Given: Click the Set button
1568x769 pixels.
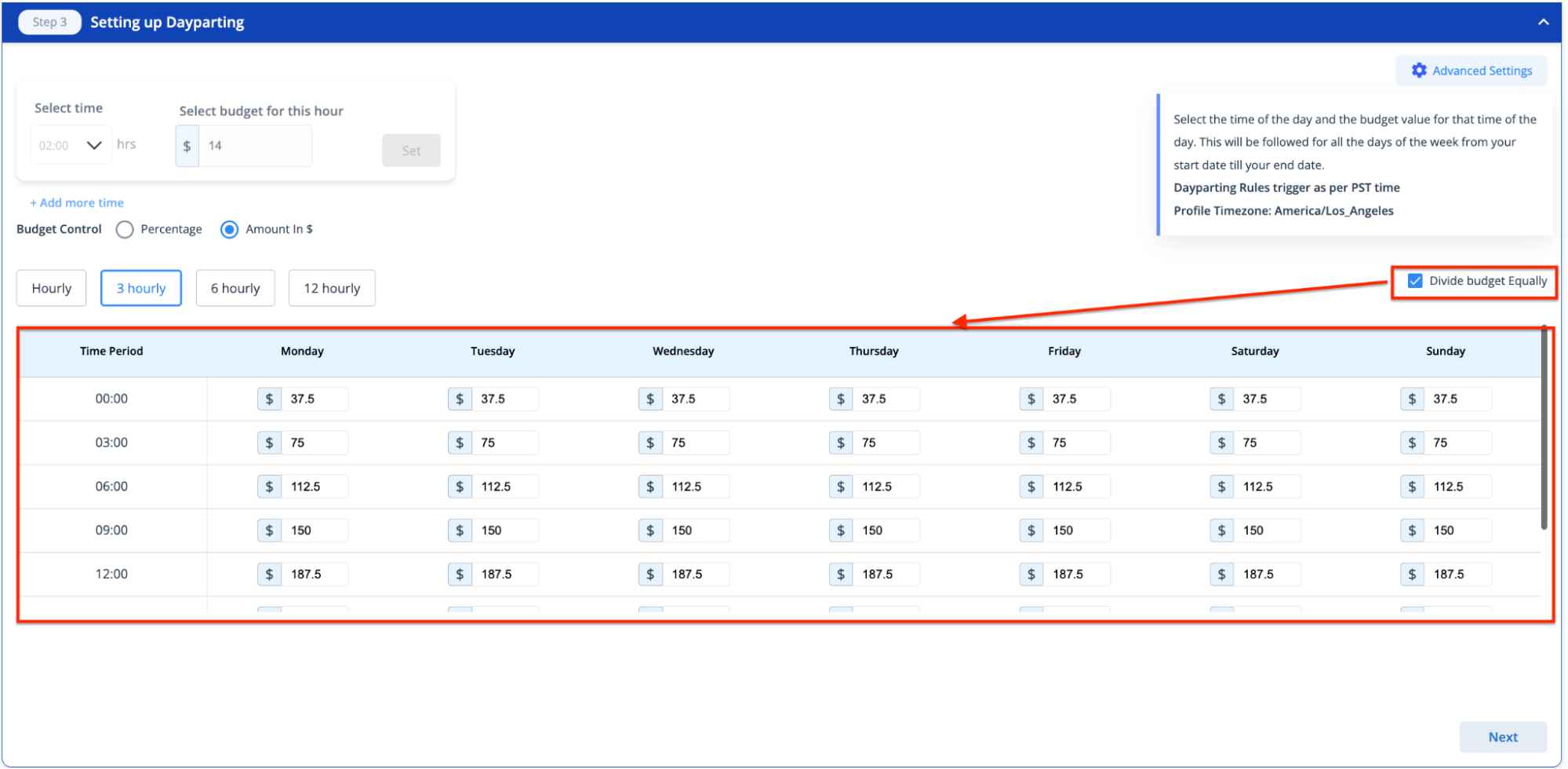Looking at the screenshot, I should point(411,151).
